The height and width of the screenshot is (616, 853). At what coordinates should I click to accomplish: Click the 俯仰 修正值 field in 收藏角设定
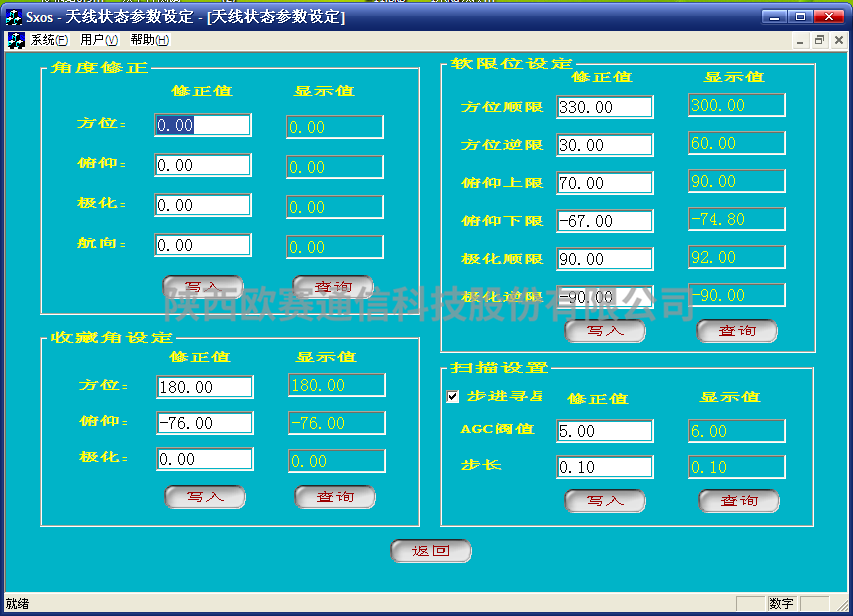point(204,423)
